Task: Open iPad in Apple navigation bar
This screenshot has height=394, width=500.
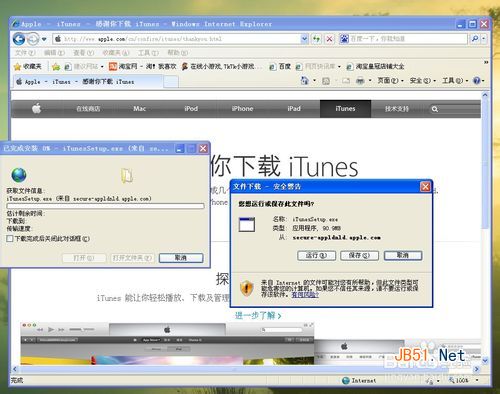Action: (x=294, y=109)
